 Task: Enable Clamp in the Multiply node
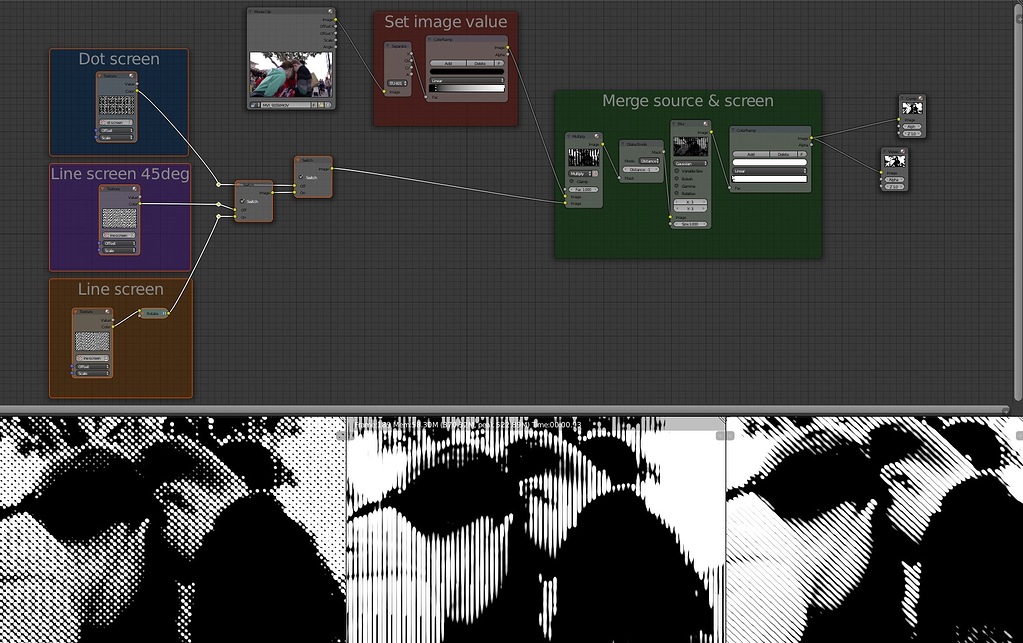click(572, 181)
